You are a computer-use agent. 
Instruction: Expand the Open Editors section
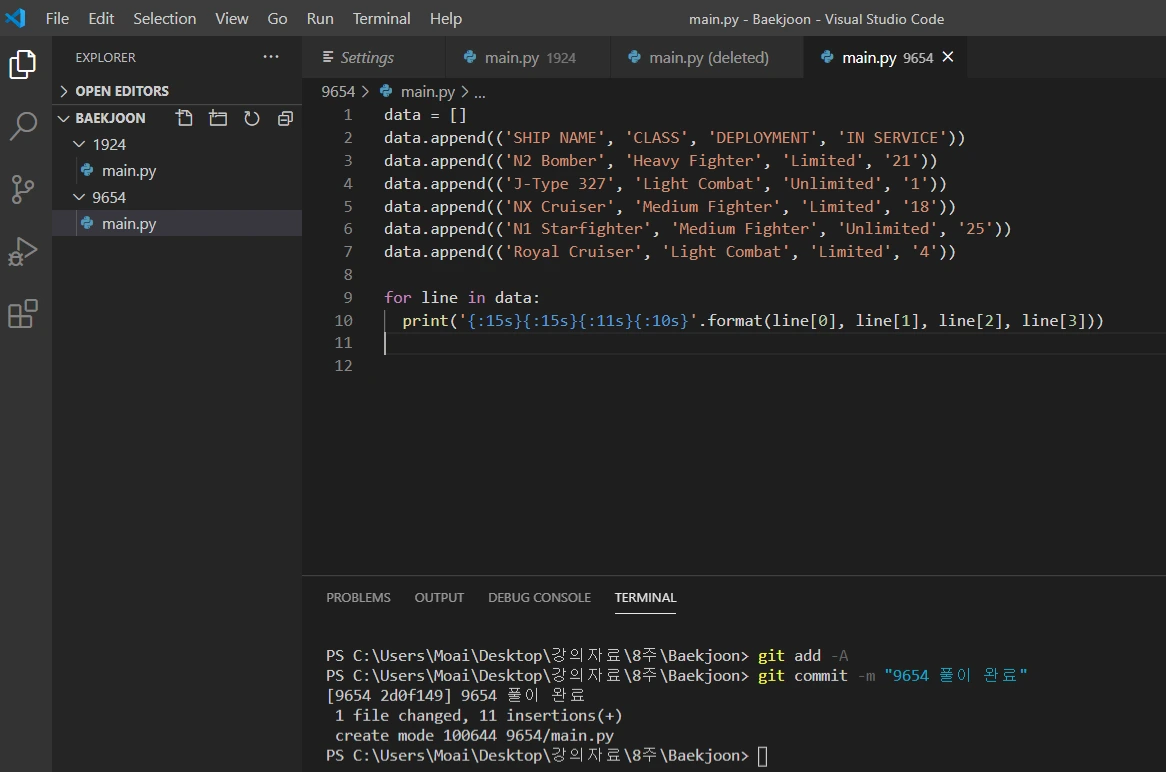point(121,91)
